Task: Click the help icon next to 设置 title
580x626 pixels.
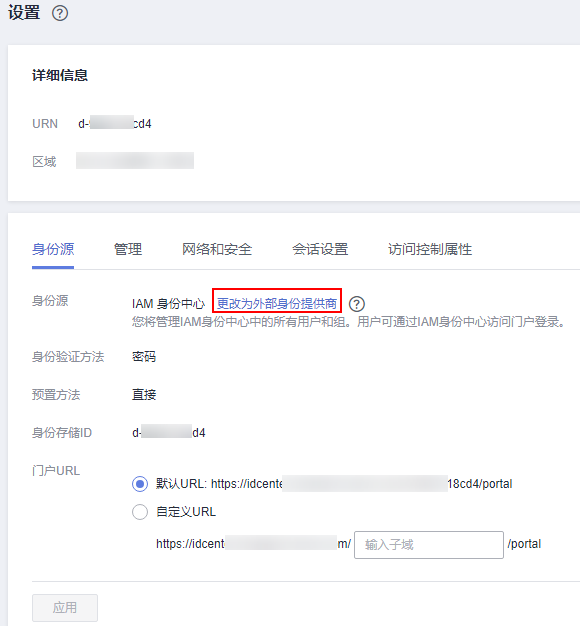Action: pyautogui.click(x=60, y=13)
